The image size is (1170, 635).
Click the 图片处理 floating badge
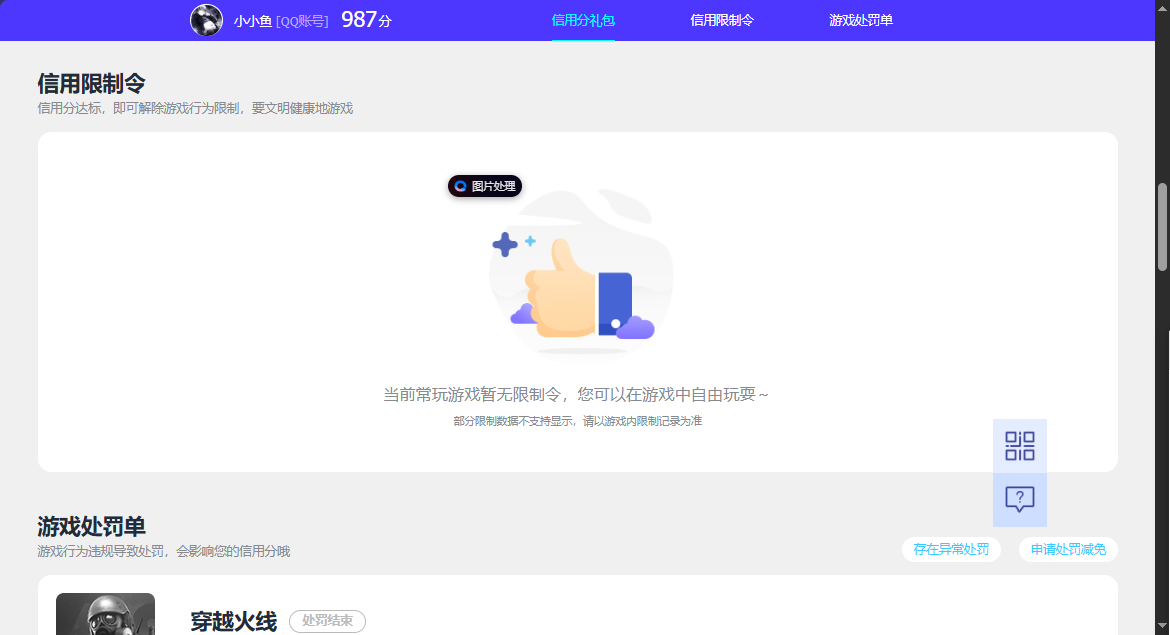[x=485, y=186]
